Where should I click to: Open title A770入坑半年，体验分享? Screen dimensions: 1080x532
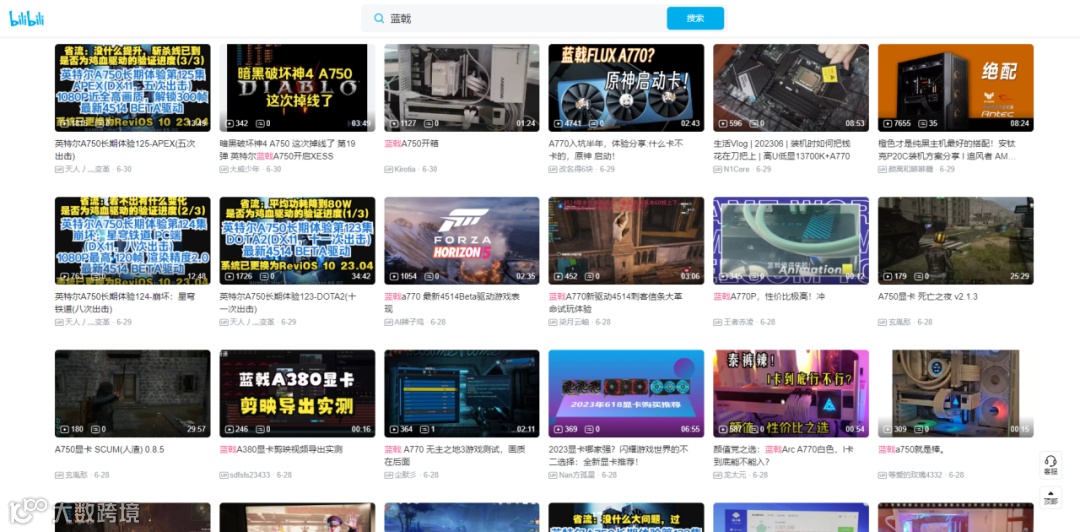click(x=616, y=150)
